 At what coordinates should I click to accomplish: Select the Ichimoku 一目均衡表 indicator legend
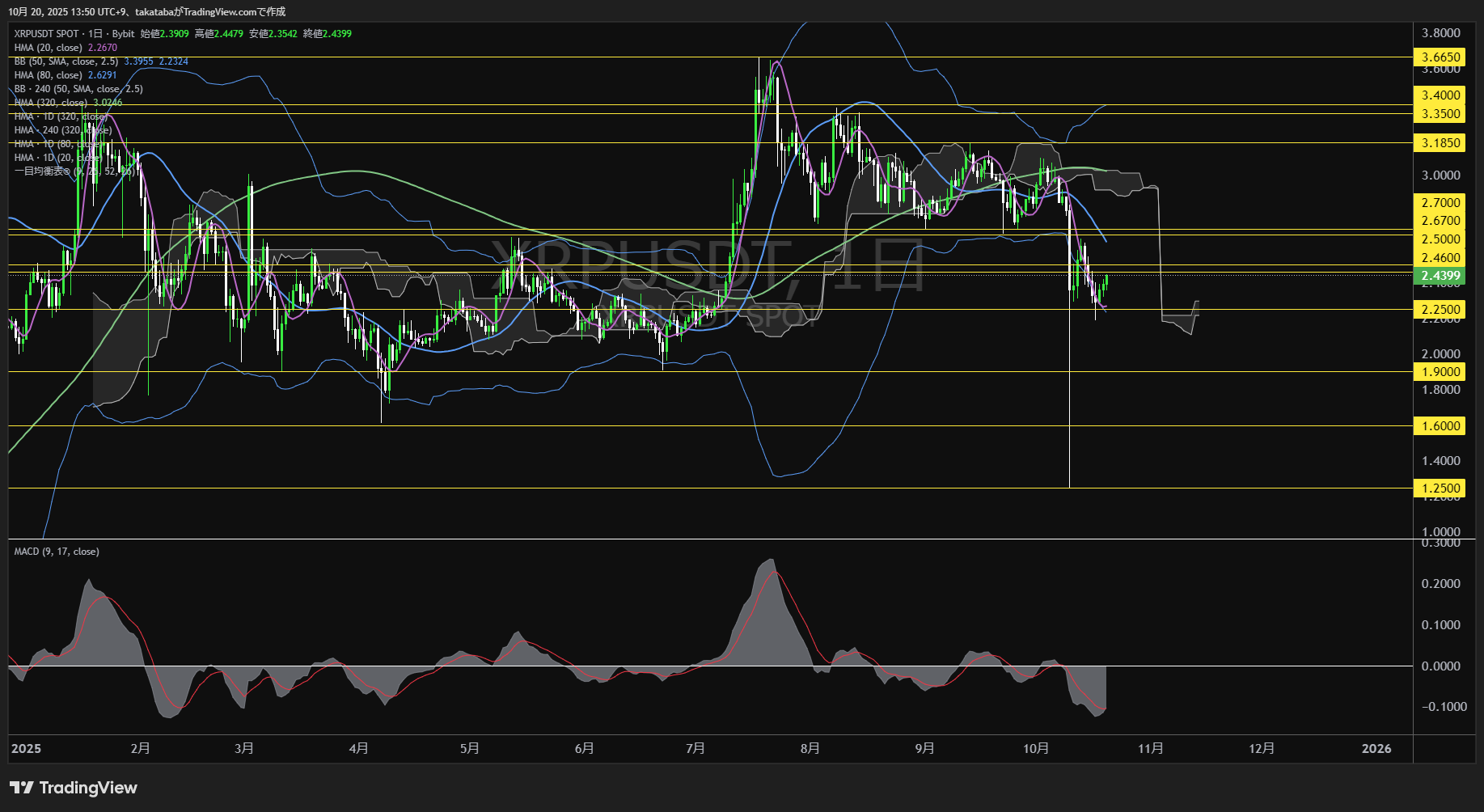tap(40, 171)
